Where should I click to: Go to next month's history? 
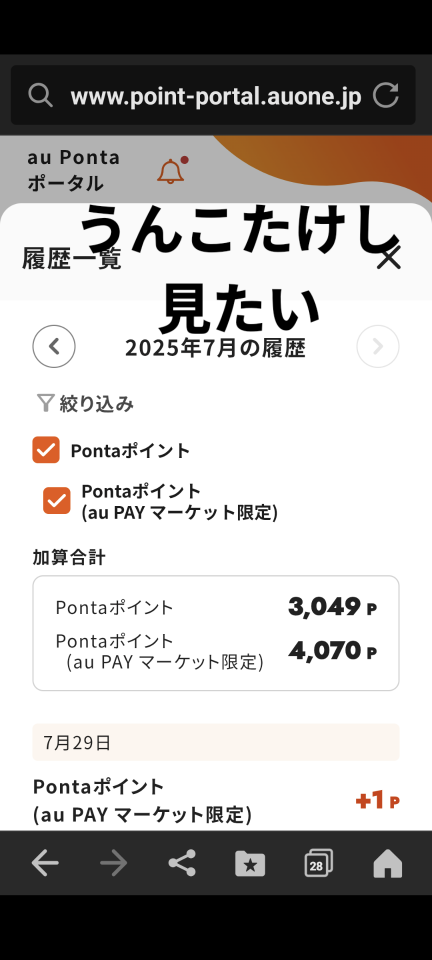pos(378,347)
